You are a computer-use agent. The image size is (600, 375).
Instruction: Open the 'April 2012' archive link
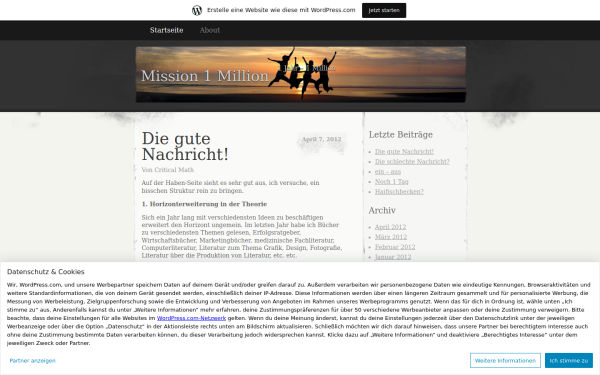pyautogui.click(x=390, y=227)
